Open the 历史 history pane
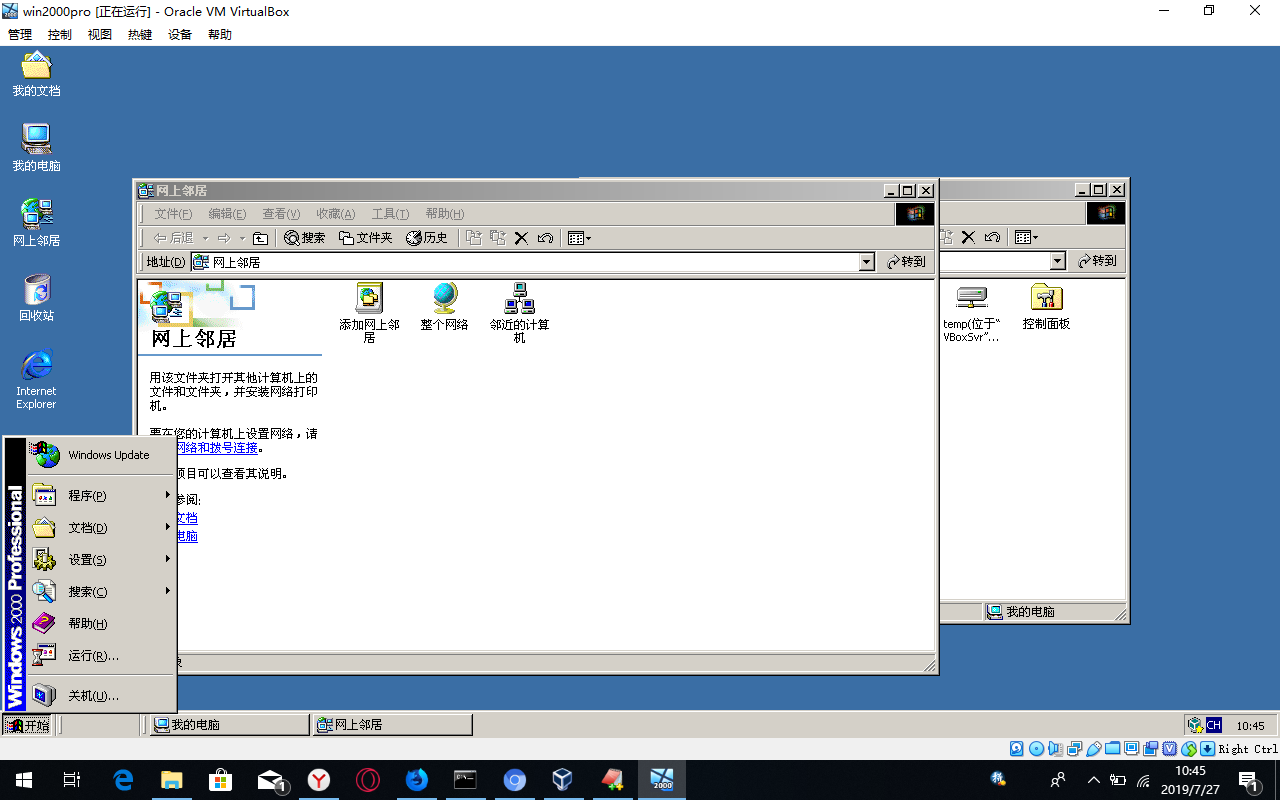Screen dimensions: 1280x800 pos(427,238)
